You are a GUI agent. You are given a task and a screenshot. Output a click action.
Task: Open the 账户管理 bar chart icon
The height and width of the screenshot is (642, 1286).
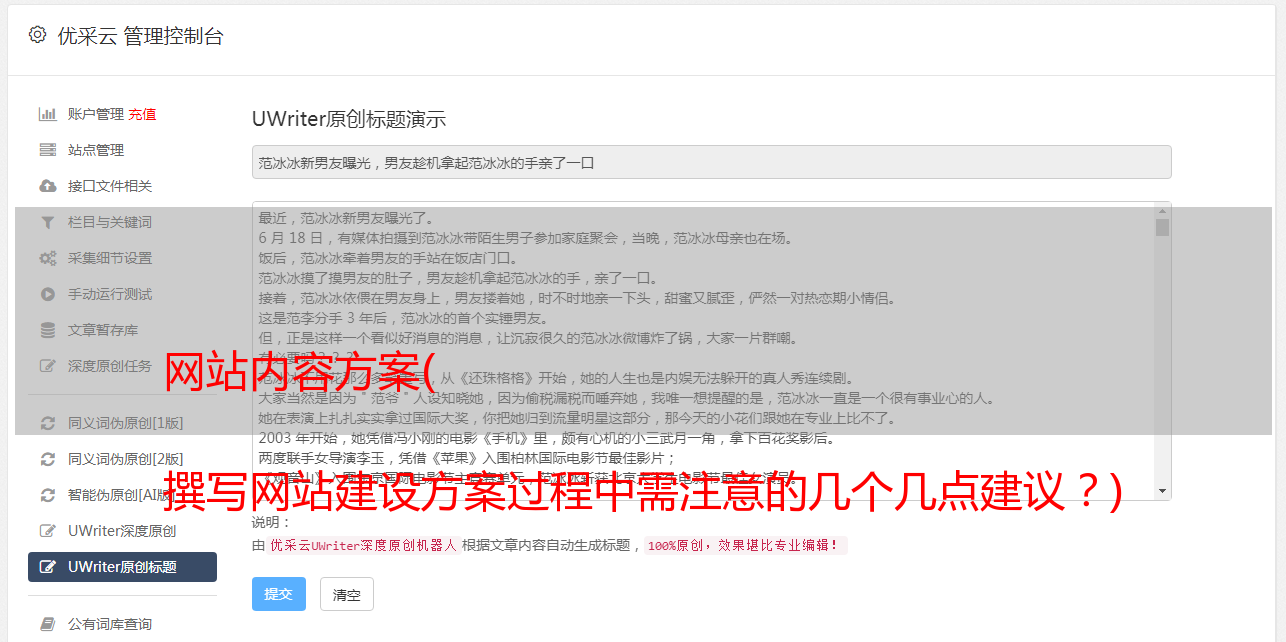[47, 114]
